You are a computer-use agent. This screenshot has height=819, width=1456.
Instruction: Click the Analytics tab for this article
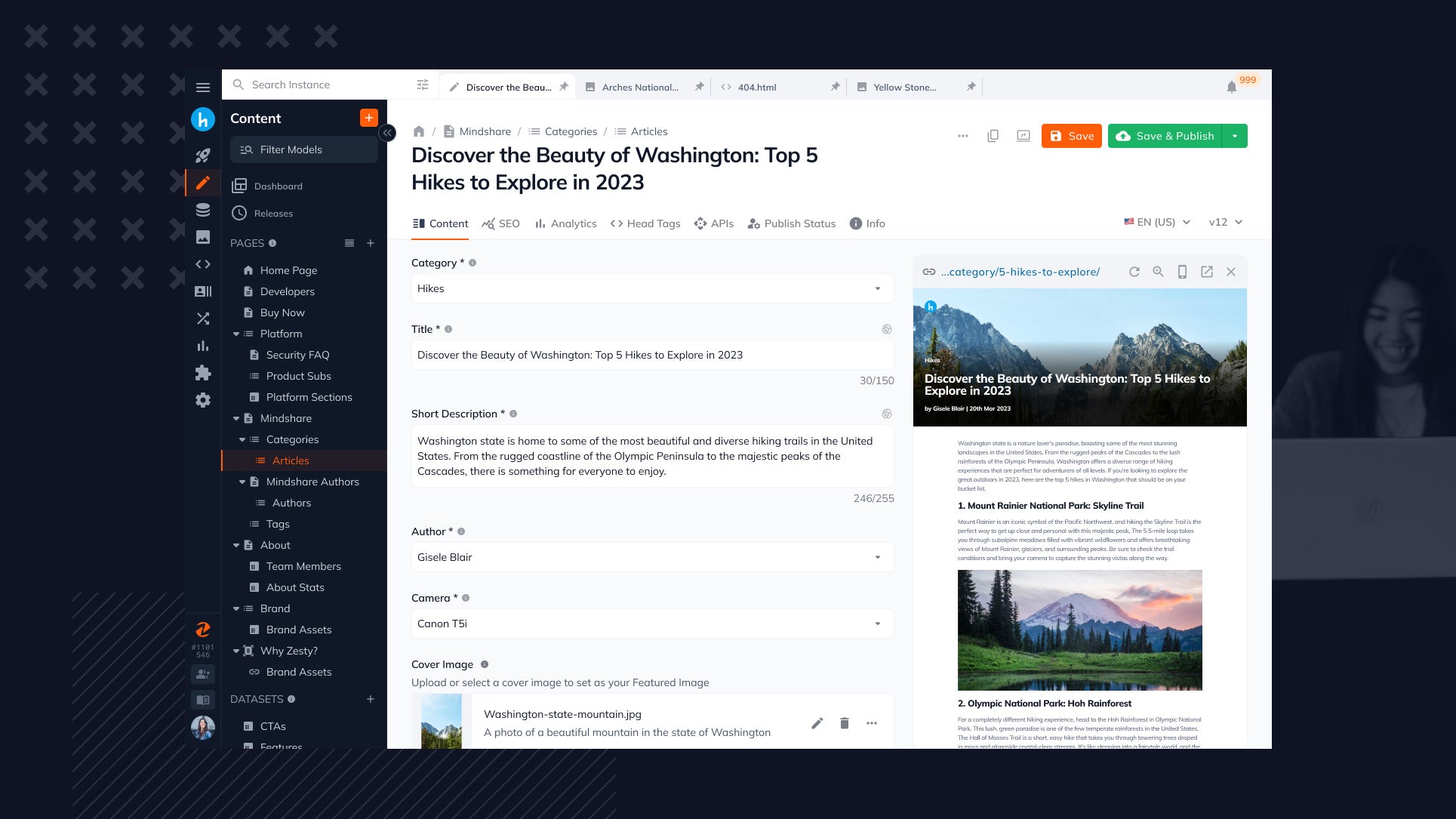pyautogui.click(x=565, y=223)
